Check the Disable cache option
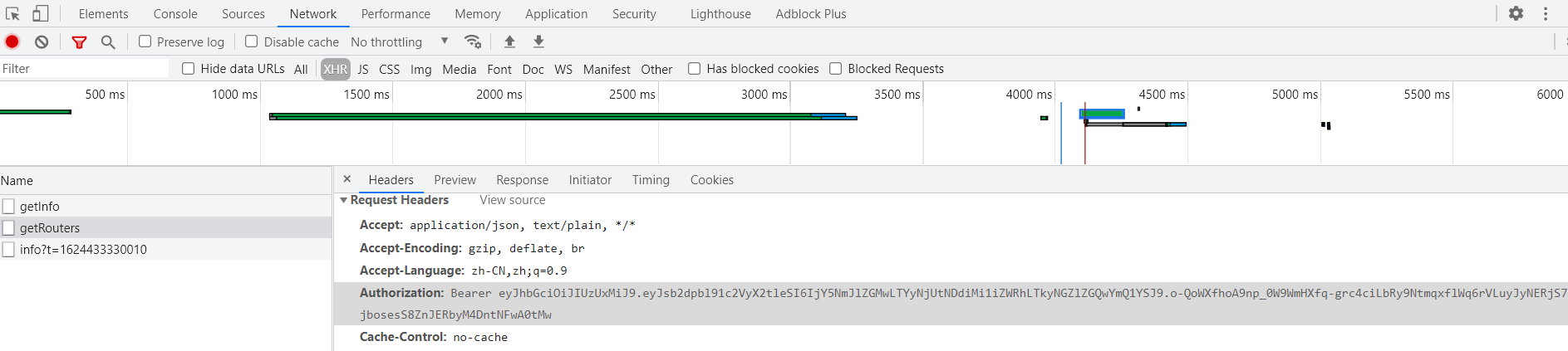Image resolution: width=1568 pixels, height=351 pixels. pyautogui.click(x=252, y=41)
